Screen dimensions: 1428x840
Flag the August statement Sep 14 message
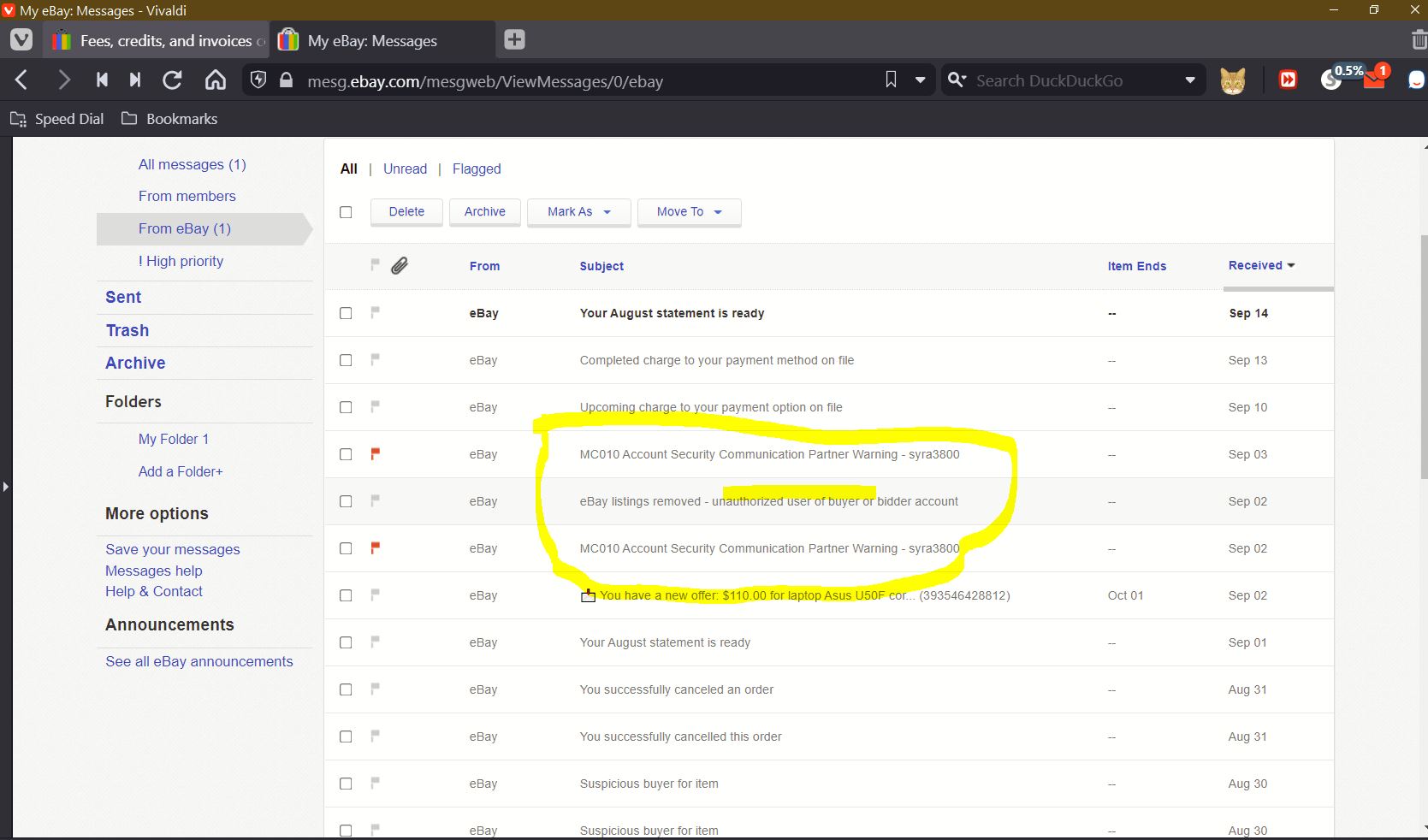coord(375,313)
